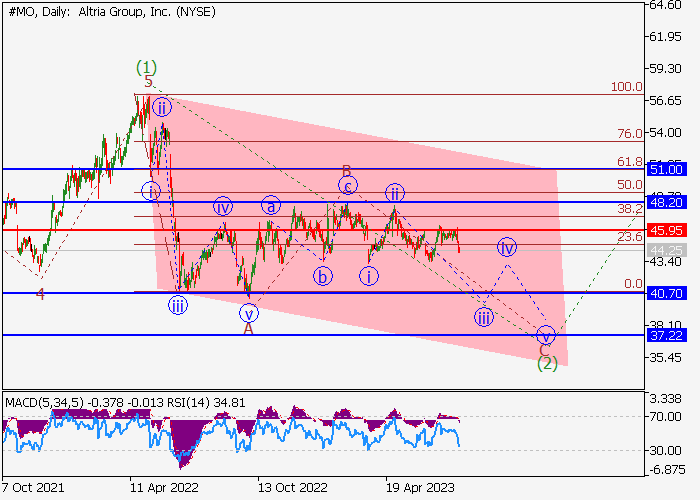
Task: Click the 43.40 price axis value
Action: pyautogui.click(x=665, y=262)
